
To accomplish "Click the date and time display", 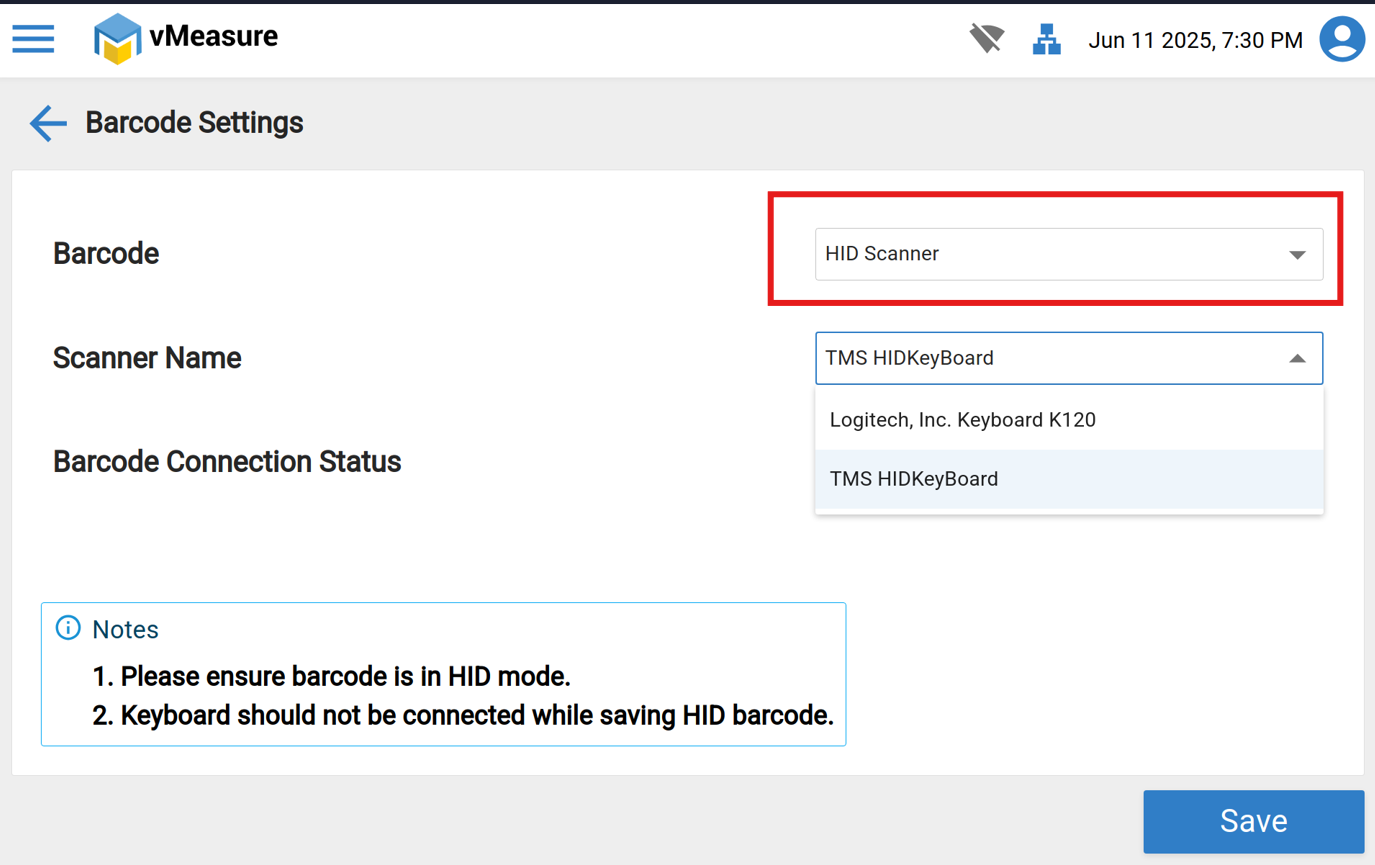I will pyautogui.click(x=1195, y=41).
